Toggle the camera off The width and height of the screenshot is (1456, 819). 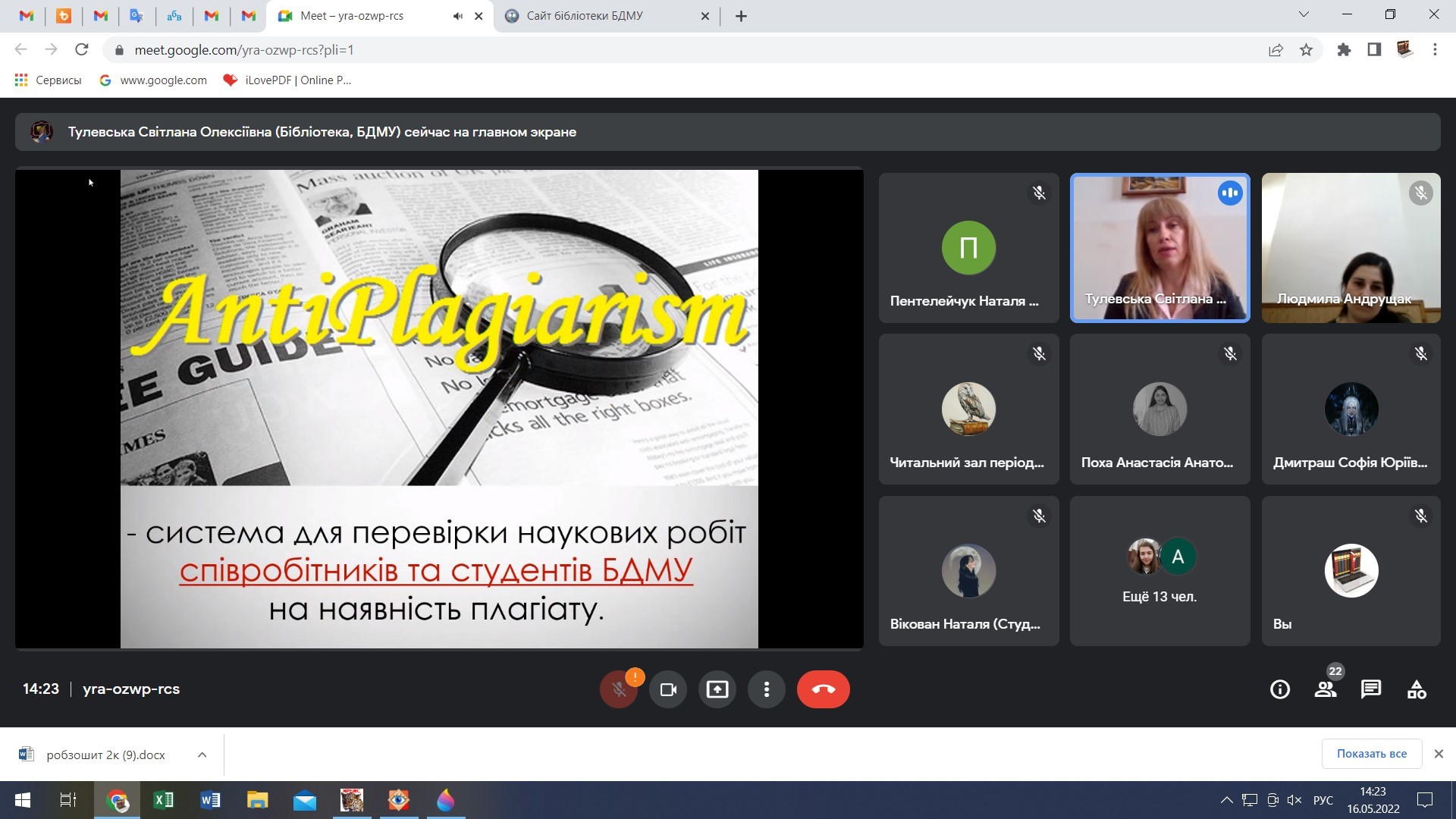(x=668, y=689)
